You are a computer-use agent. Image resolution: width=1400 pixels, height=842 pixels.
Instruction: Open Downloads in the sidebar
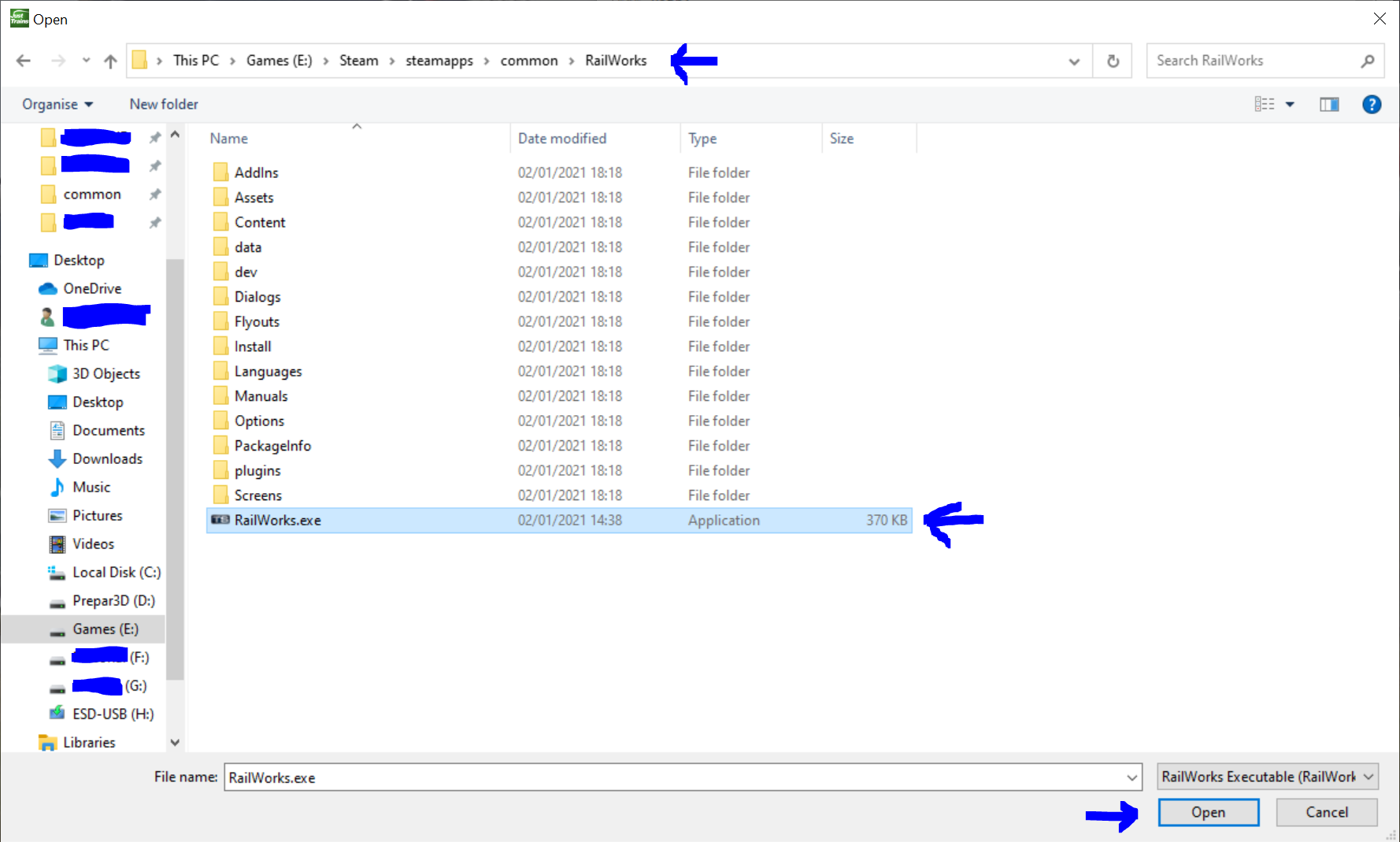click(x=107, y=458)
